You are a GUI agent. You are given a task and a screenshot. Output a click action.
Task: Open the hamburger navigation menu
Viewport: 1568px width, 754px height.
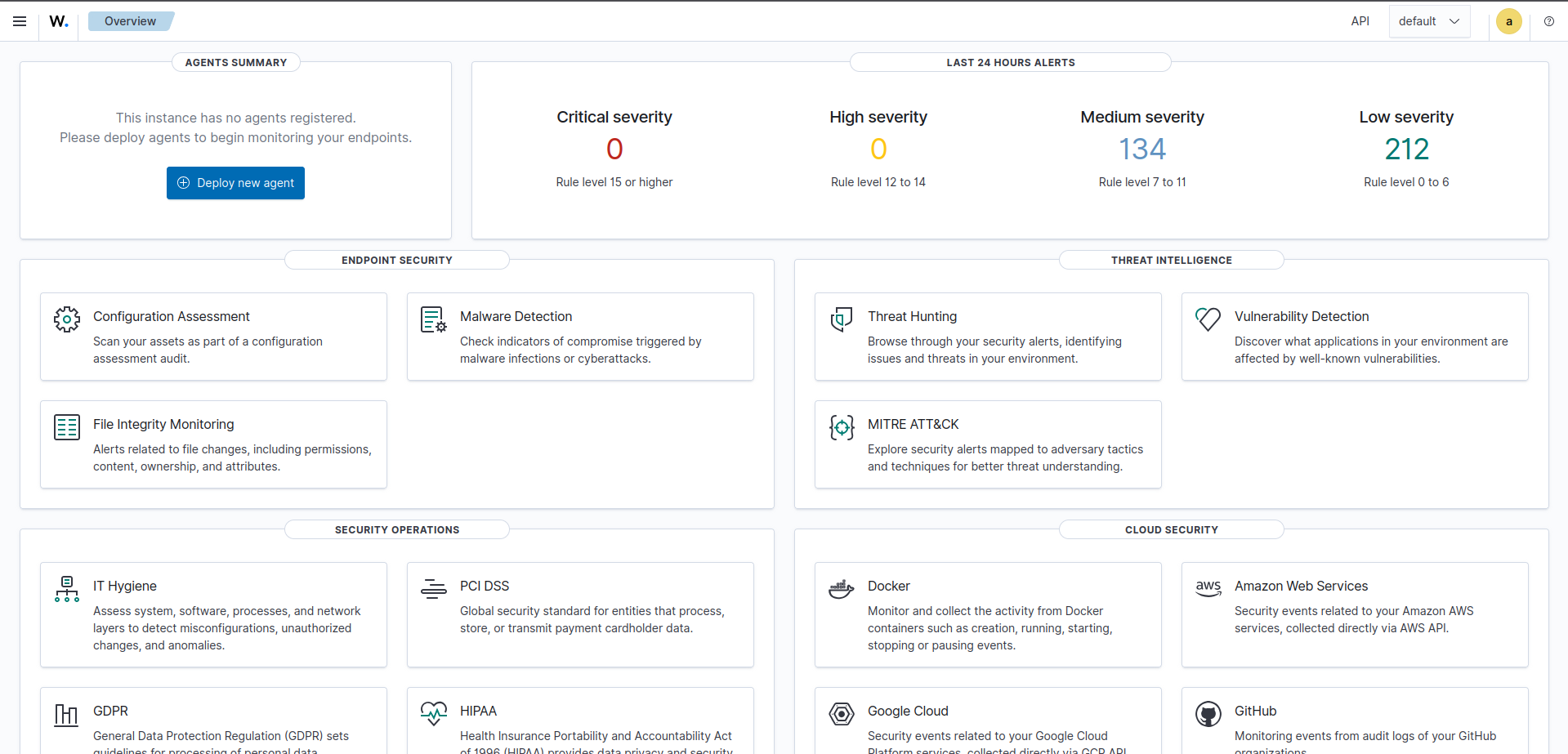(x=20, y=21)
